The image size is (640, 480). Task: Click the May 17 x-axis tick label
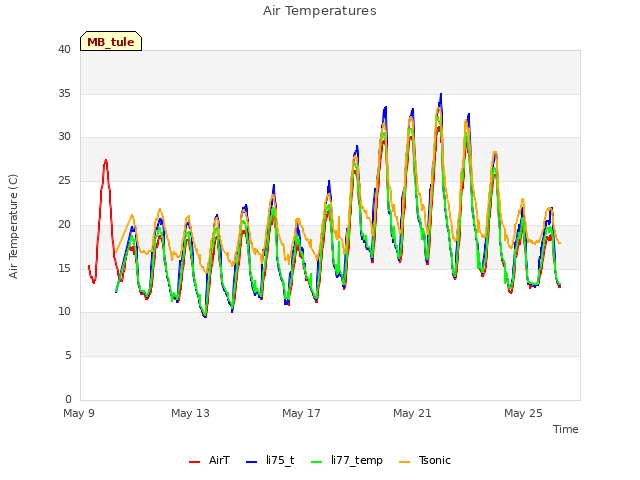pos(301,413)
